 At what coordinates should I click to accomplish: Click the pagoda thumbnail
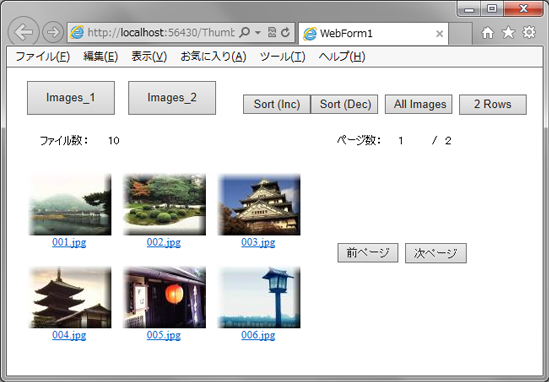click(70, 297)
